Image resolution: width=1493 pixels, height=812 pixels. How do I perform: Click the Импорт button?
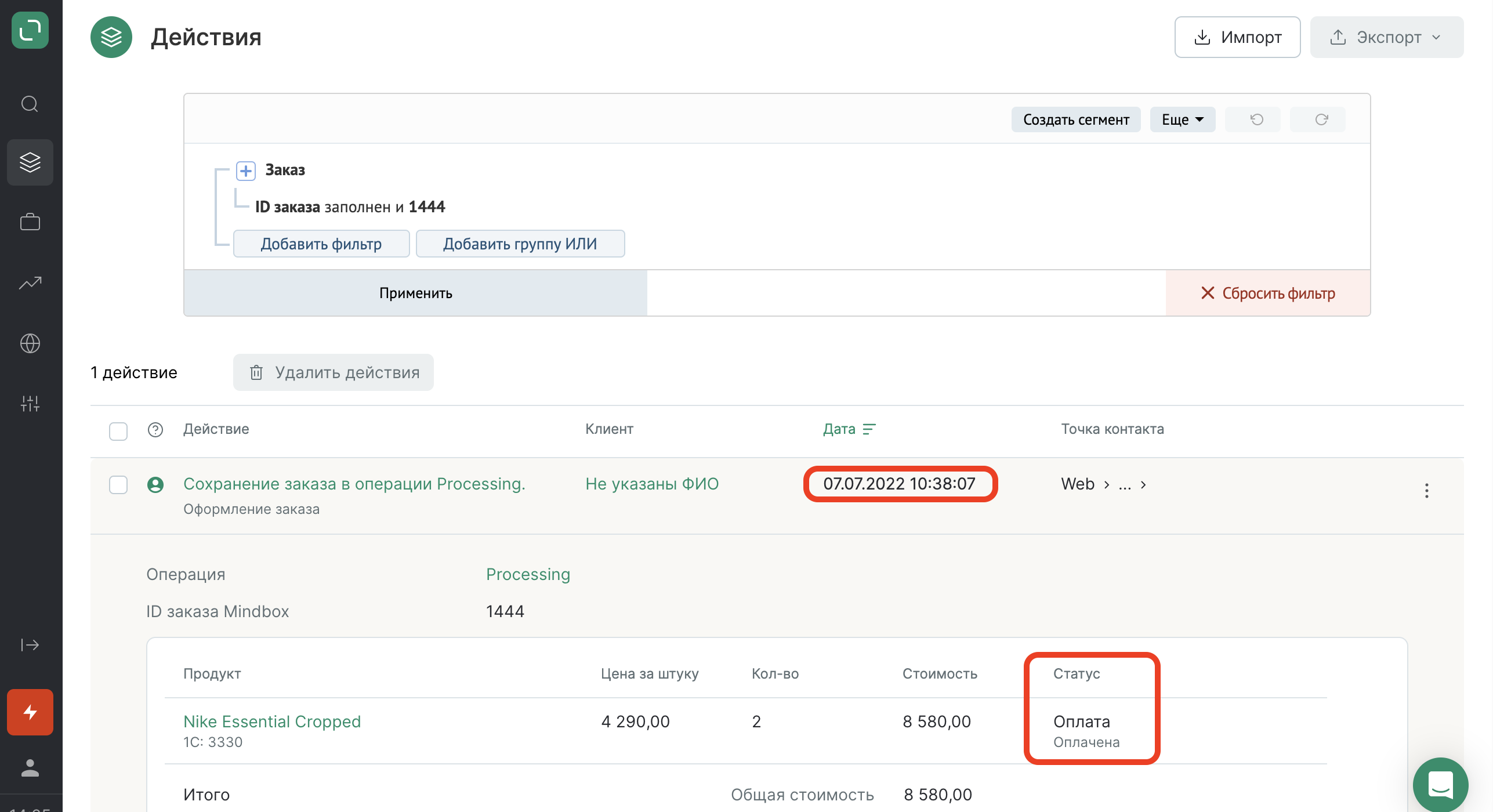(1238, 37)
